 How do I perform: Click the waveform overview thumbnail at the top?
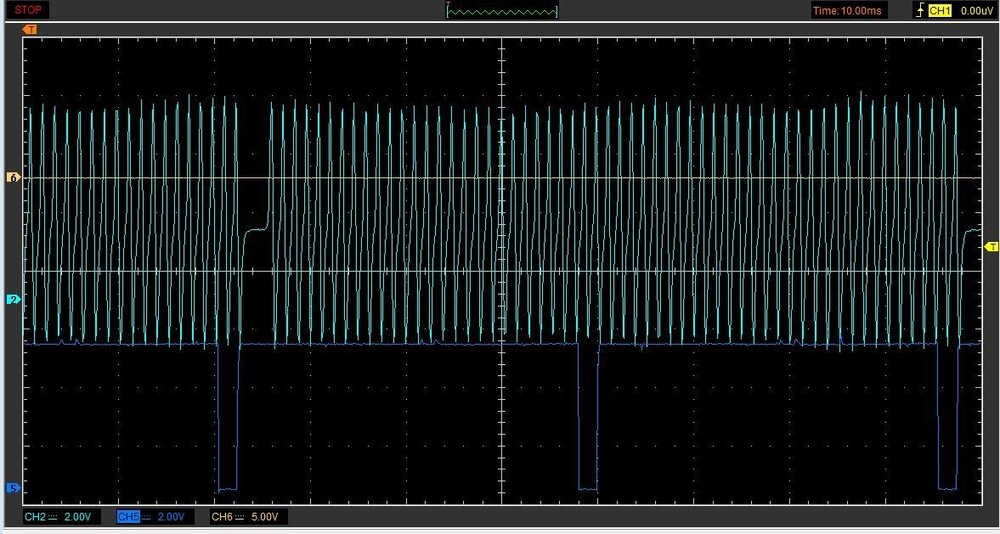(503, 11)
